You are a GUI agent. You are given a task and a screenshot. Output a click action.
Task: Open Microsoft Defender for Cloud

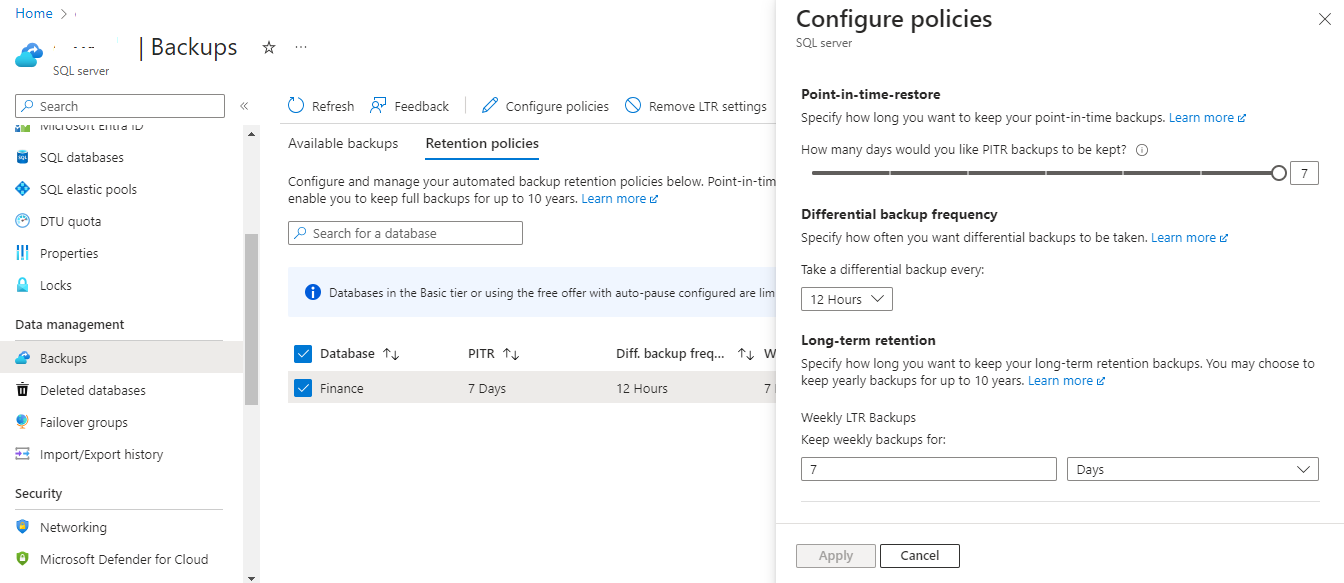coord(124,559)
